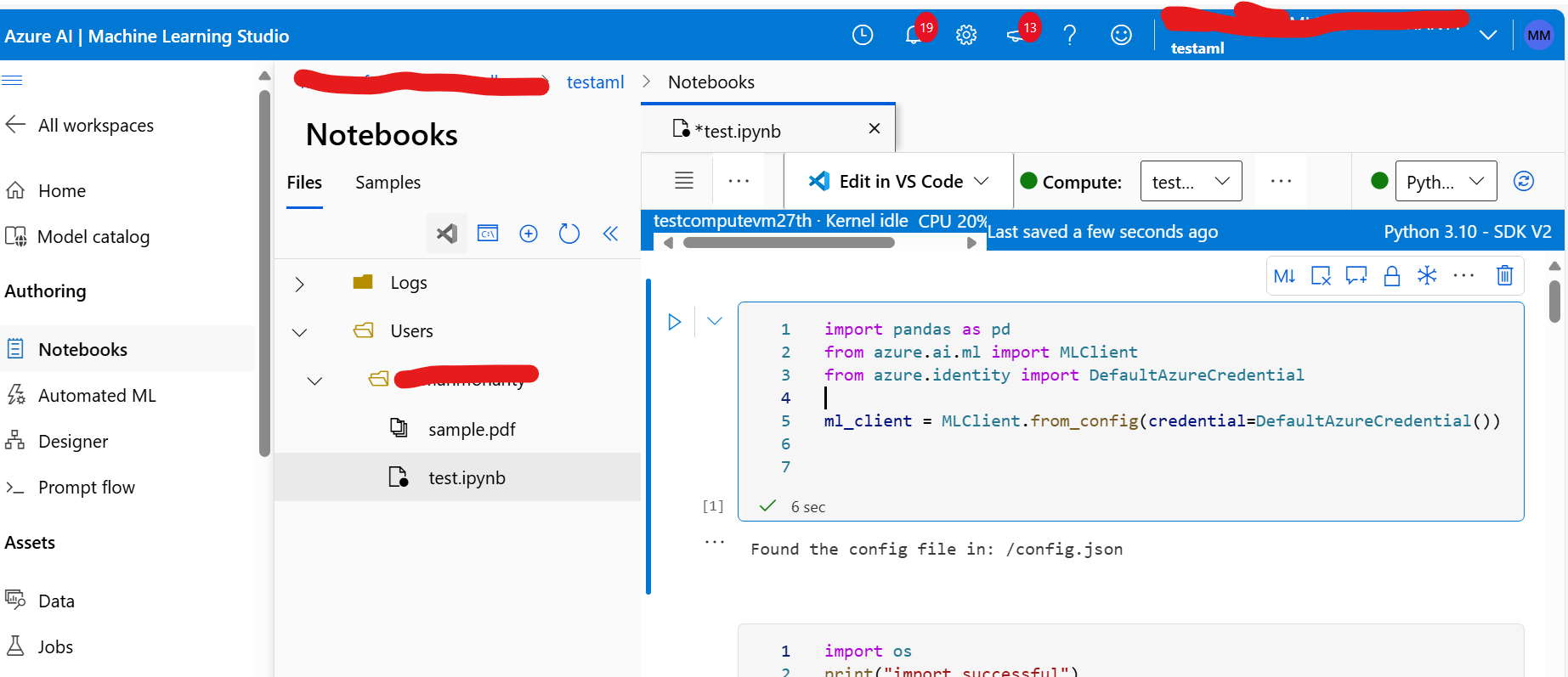
Task: Collapse file explorer with double chevron
Action: (610, 234)
